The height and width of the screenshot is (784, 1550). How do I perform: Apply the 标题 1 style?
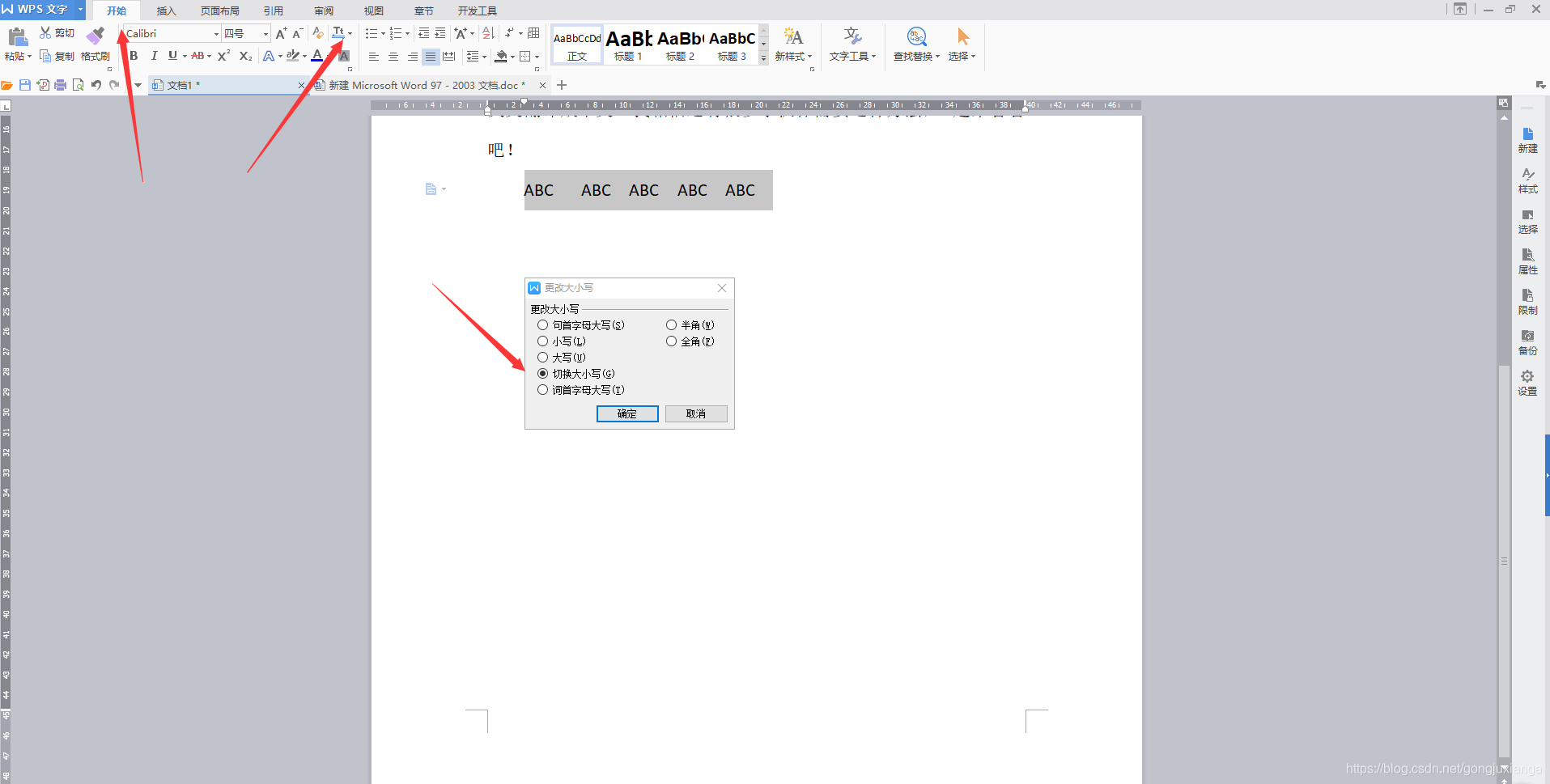tap(628, 44)
